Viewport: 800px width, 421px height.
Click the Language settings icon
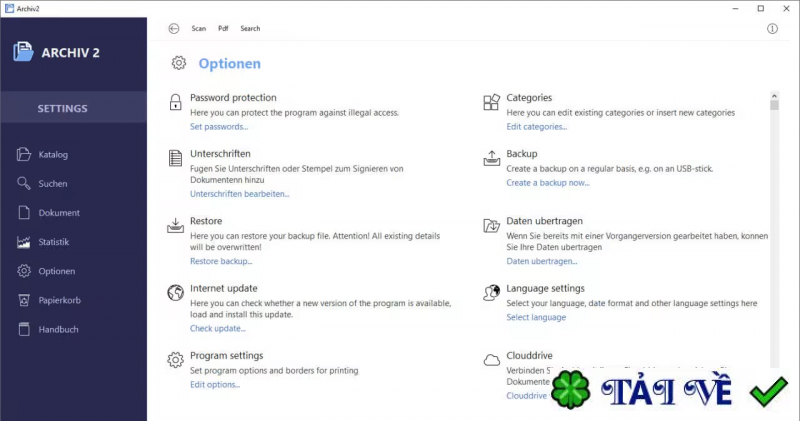491,293
